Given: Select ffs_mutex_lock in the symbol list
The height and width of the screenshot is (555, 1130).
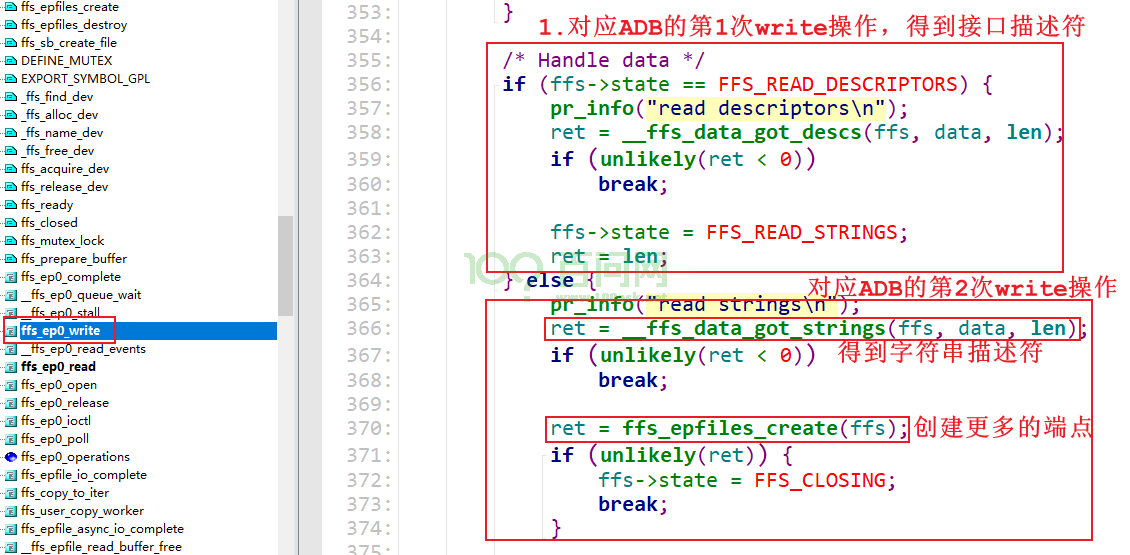Looking at the screenshot, I should [x=63, y=241].
